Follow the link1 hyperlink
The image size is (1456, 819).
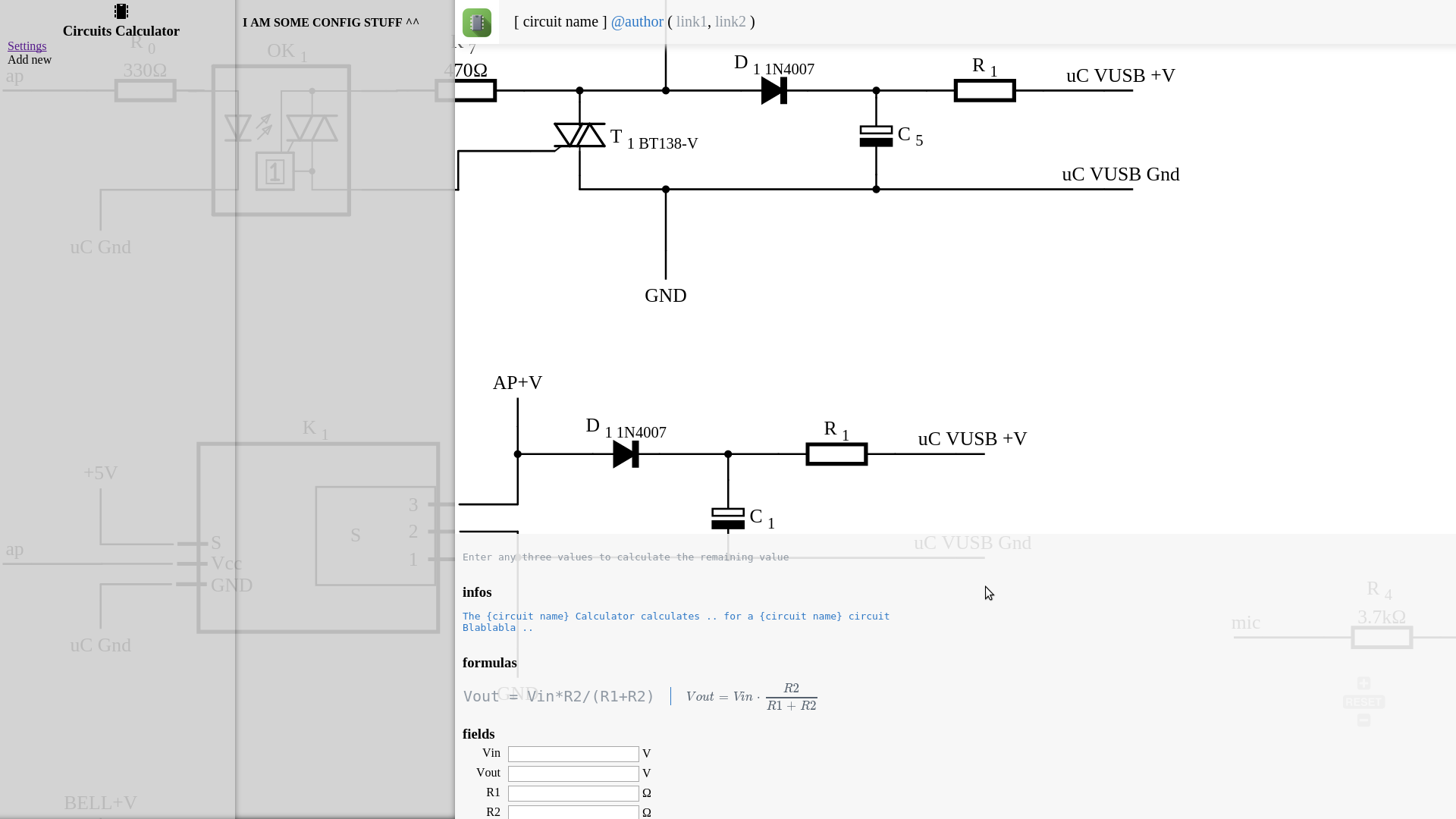(691, 22)
